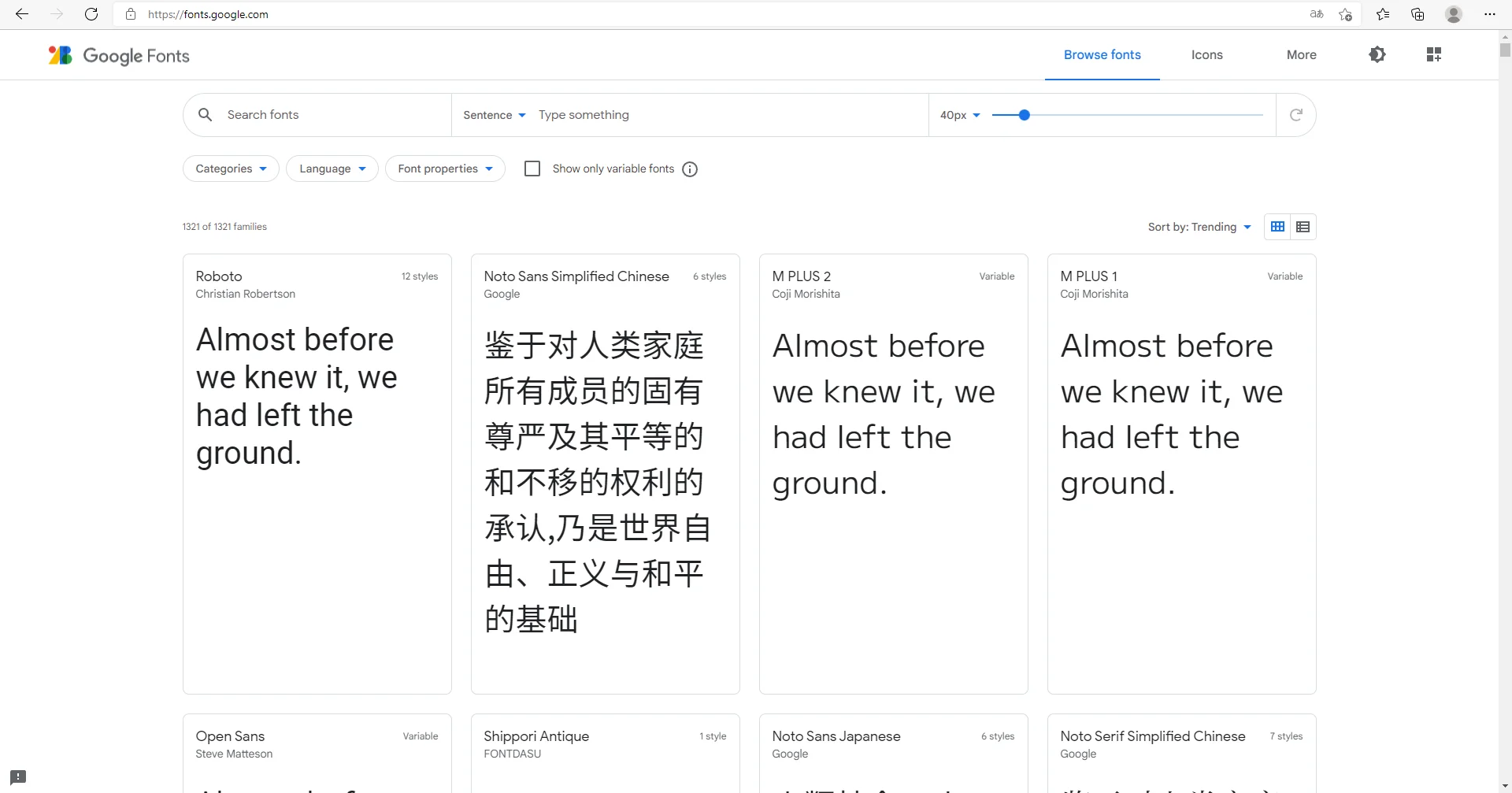Open the Sentence preview type dropdown
This screenshot has height=793, width=1512.
tap(495, 115)
